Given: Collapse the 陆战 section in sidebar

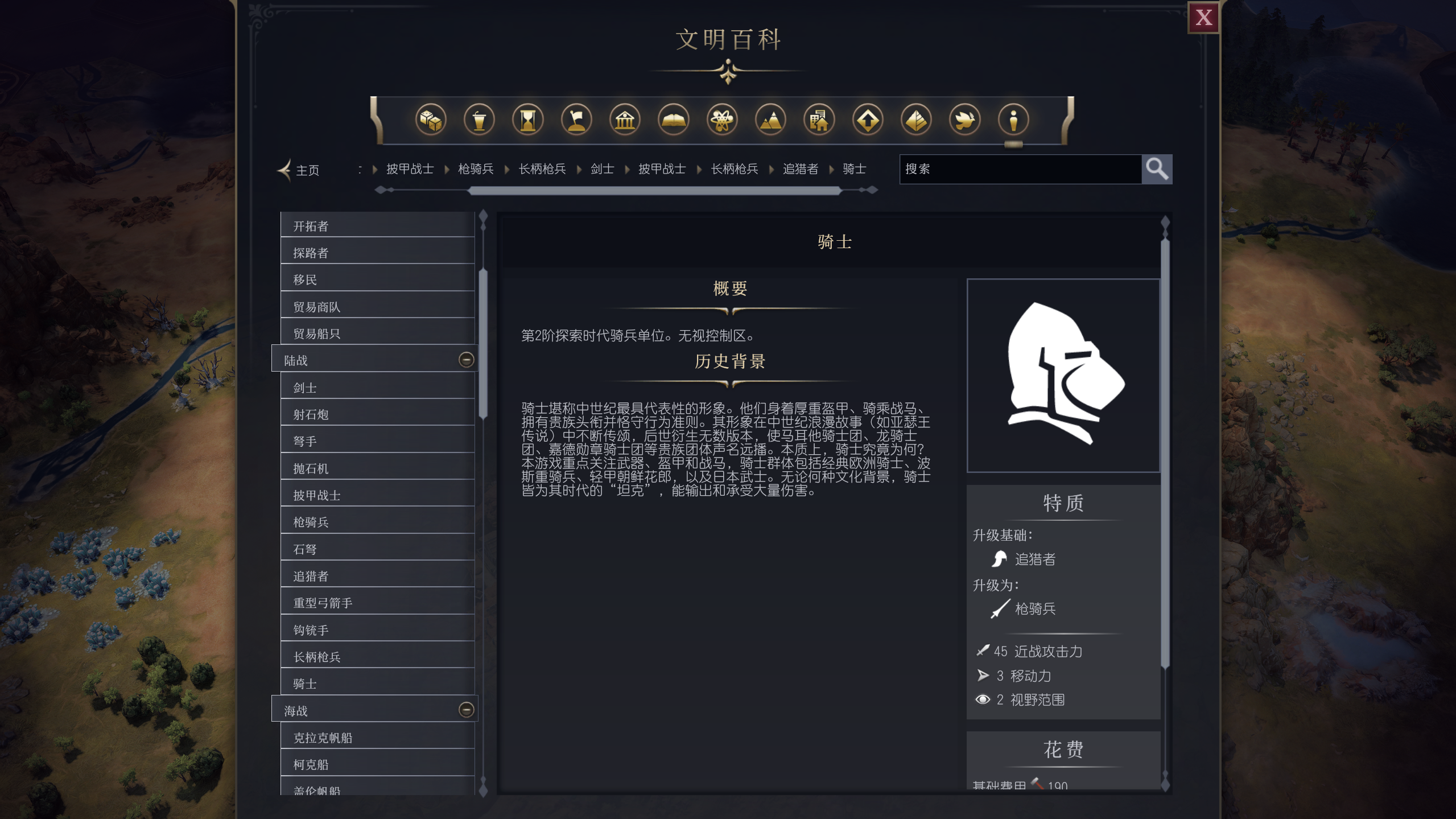Looking at the screenshot, I should pyautogui.click(x=466, y=360).
